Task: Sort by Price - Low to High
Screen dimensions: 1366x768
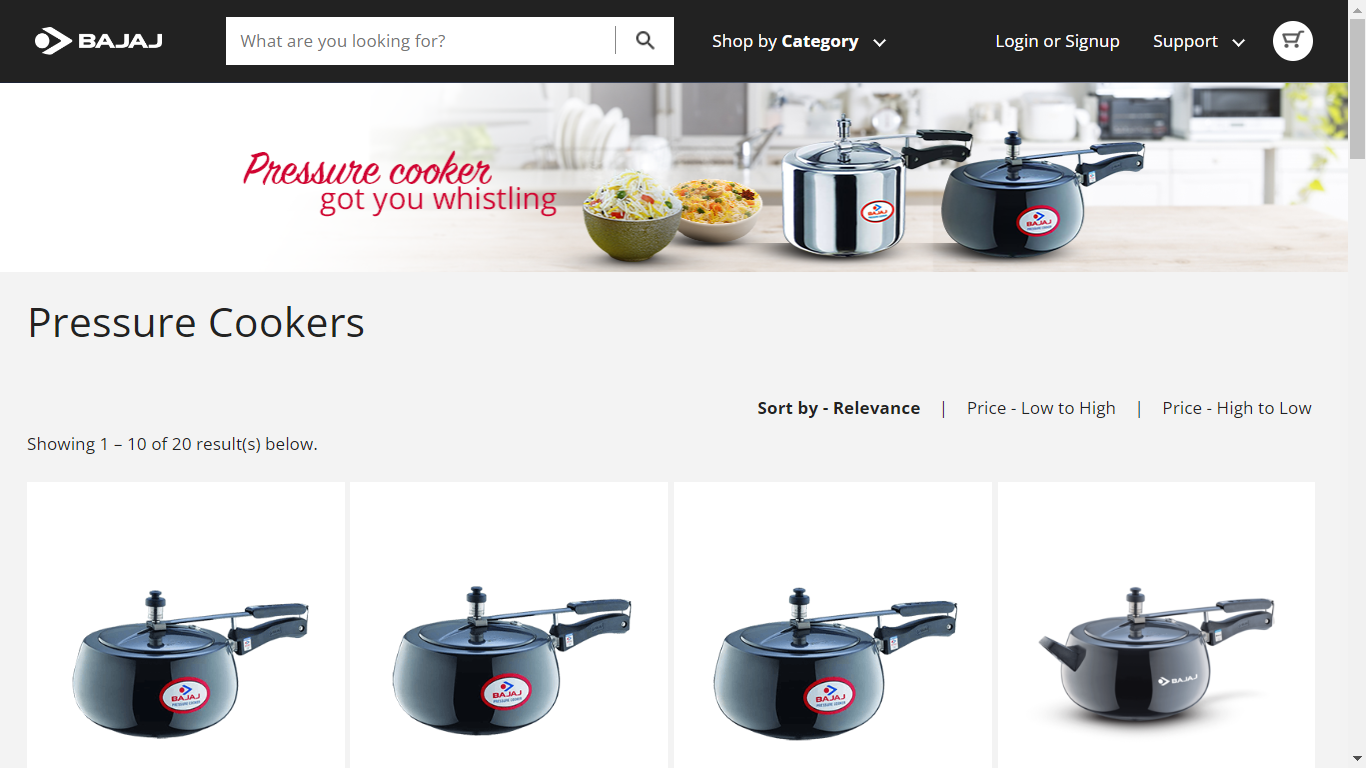Action: tap(1041, 408)
